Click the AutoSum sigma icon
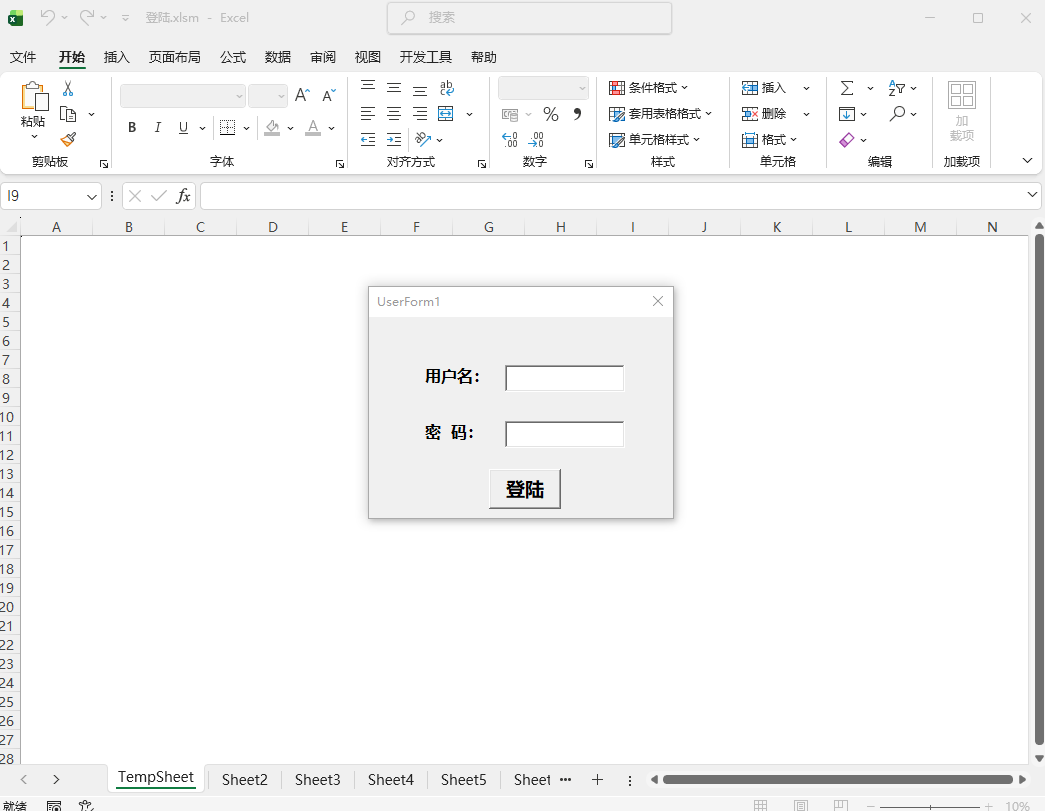 [847, 88]
